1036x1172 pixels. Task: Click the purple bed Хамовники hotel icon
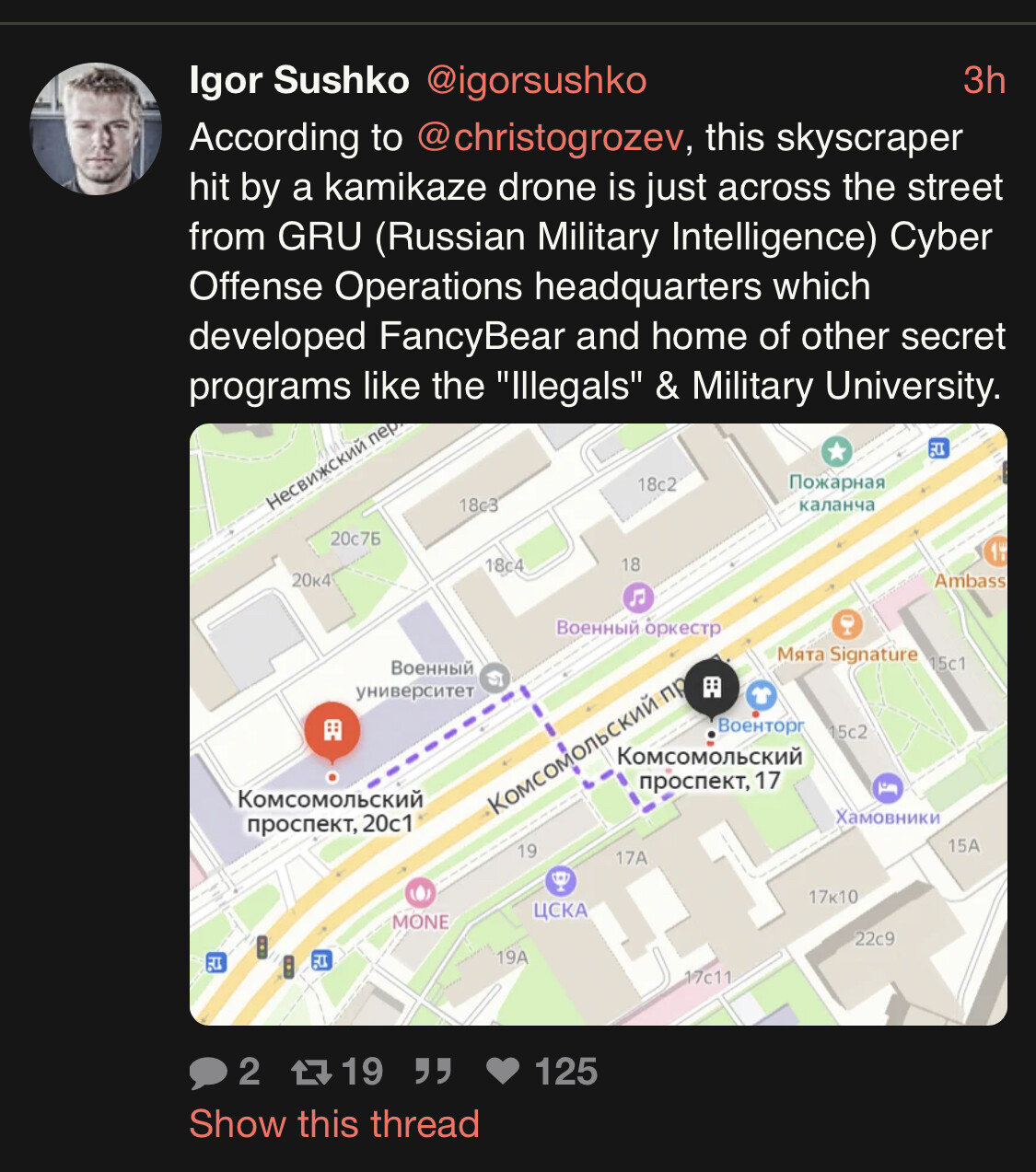click(887, 788)
